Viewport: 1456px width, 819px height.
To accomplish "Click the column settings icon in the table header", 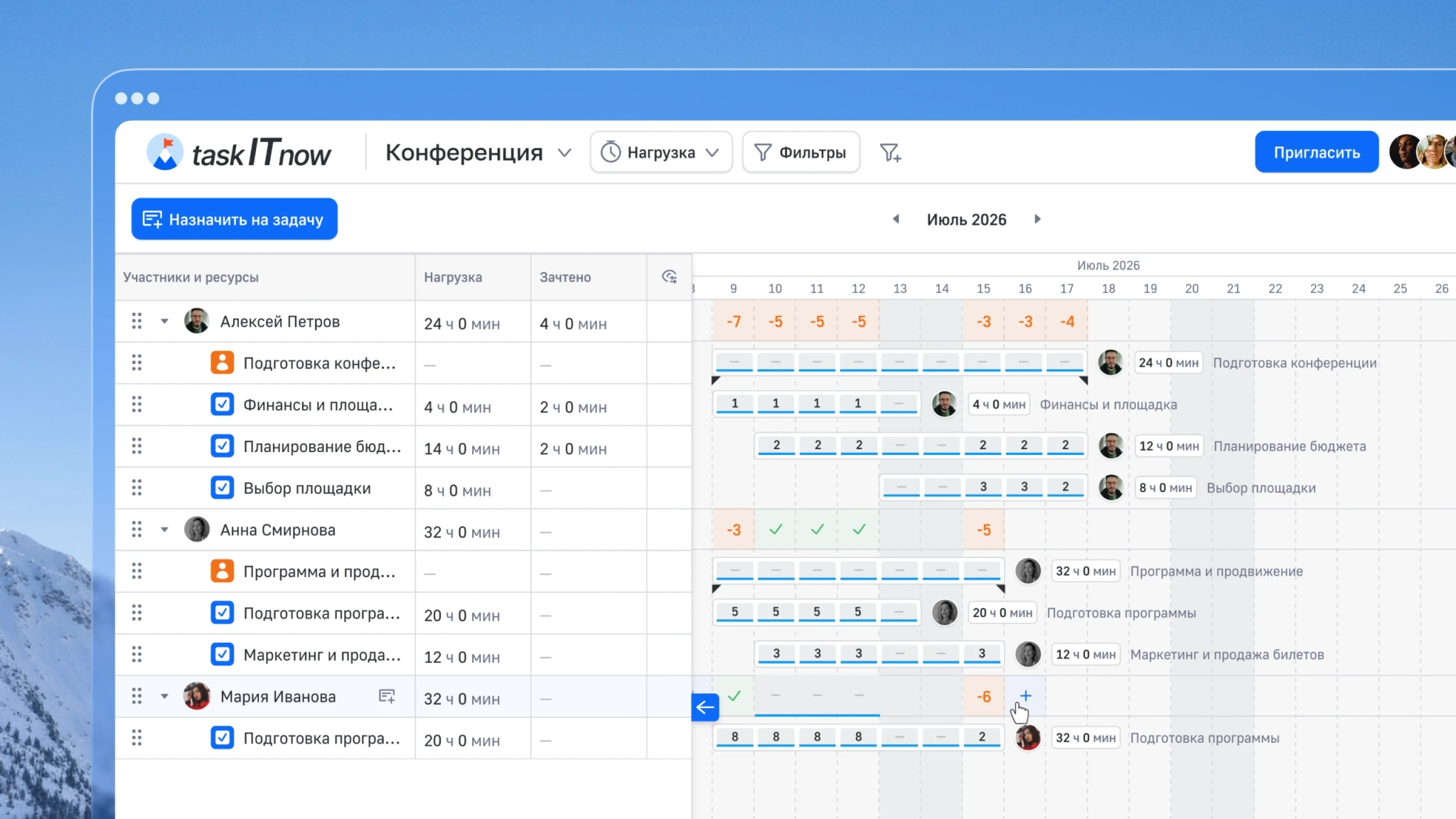I will (669, 277).
